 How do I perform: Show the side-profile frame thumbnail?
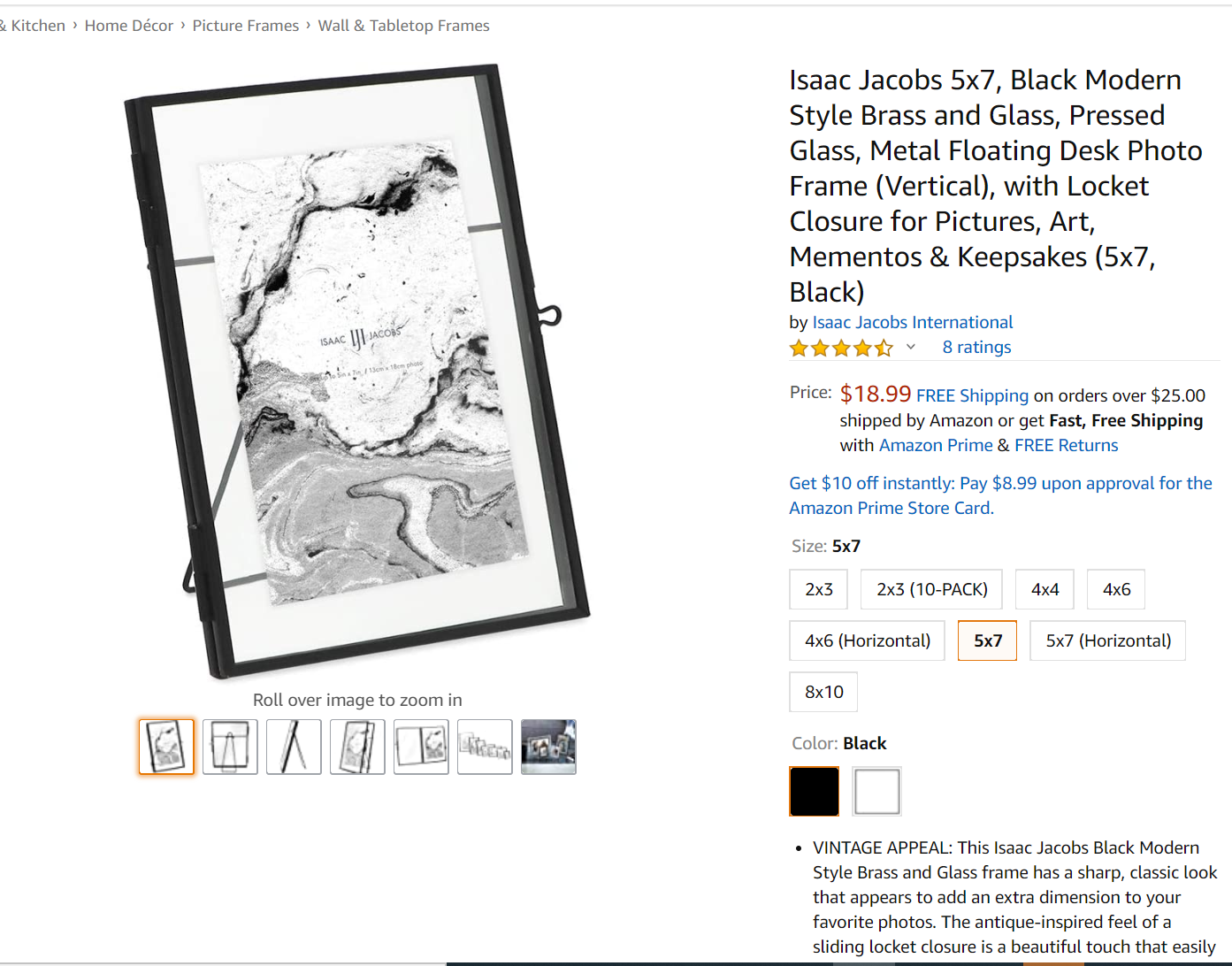pos(294,747)
